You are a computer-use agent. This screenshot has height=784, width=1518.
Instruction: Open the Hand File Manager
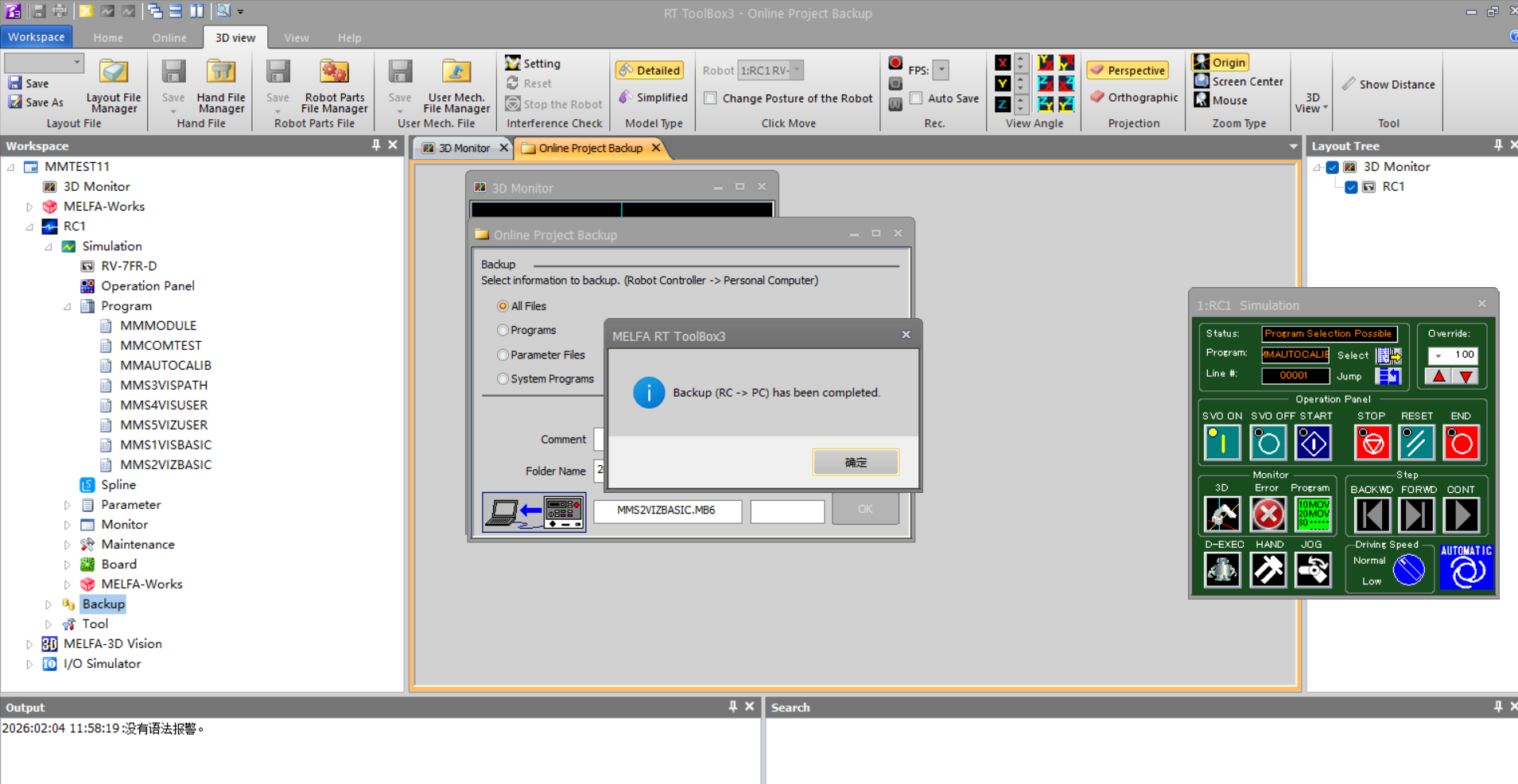tap(221, 86)
